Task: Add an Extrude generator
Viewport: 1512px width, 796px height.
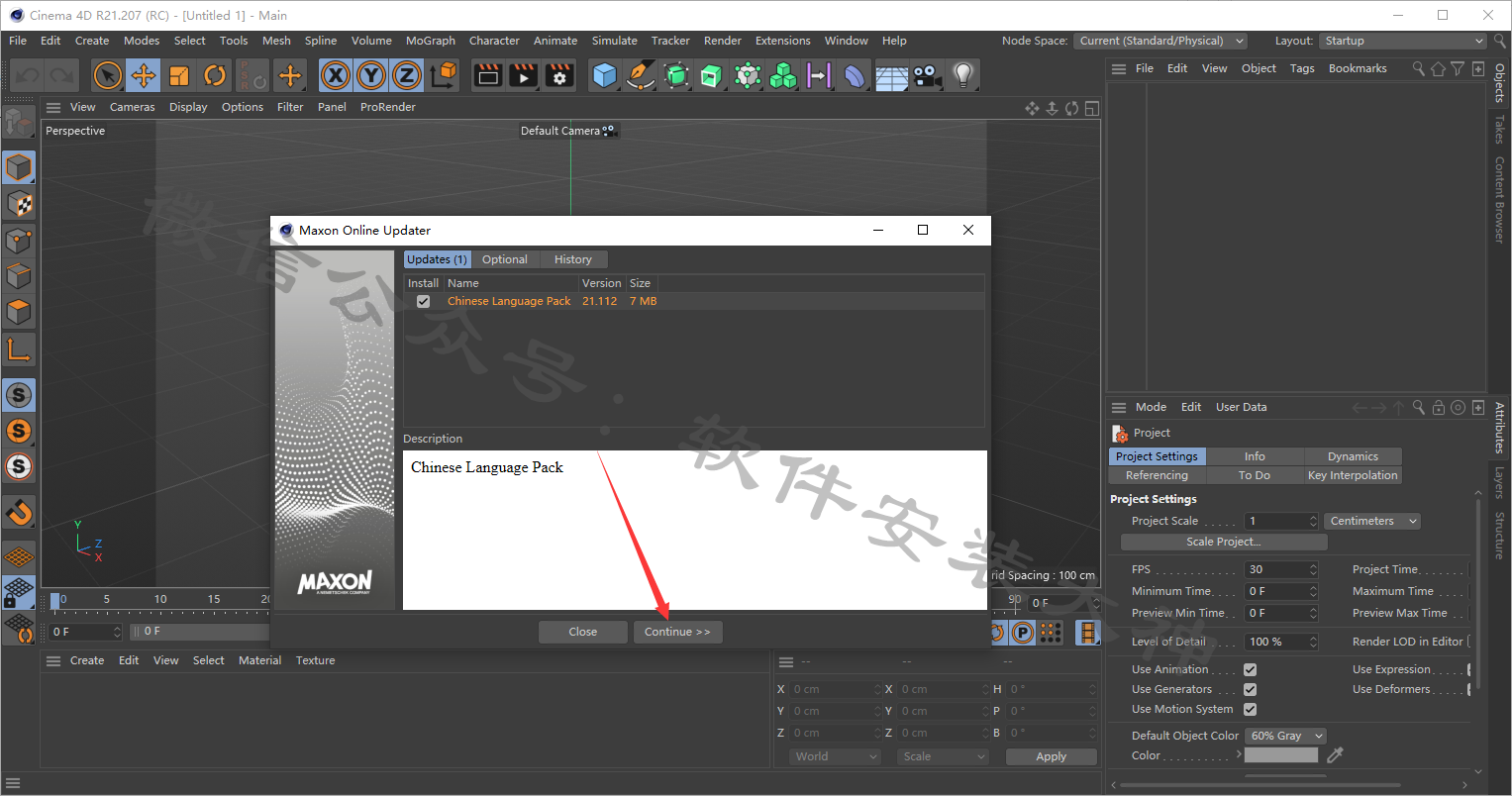Action: (712, 75)
